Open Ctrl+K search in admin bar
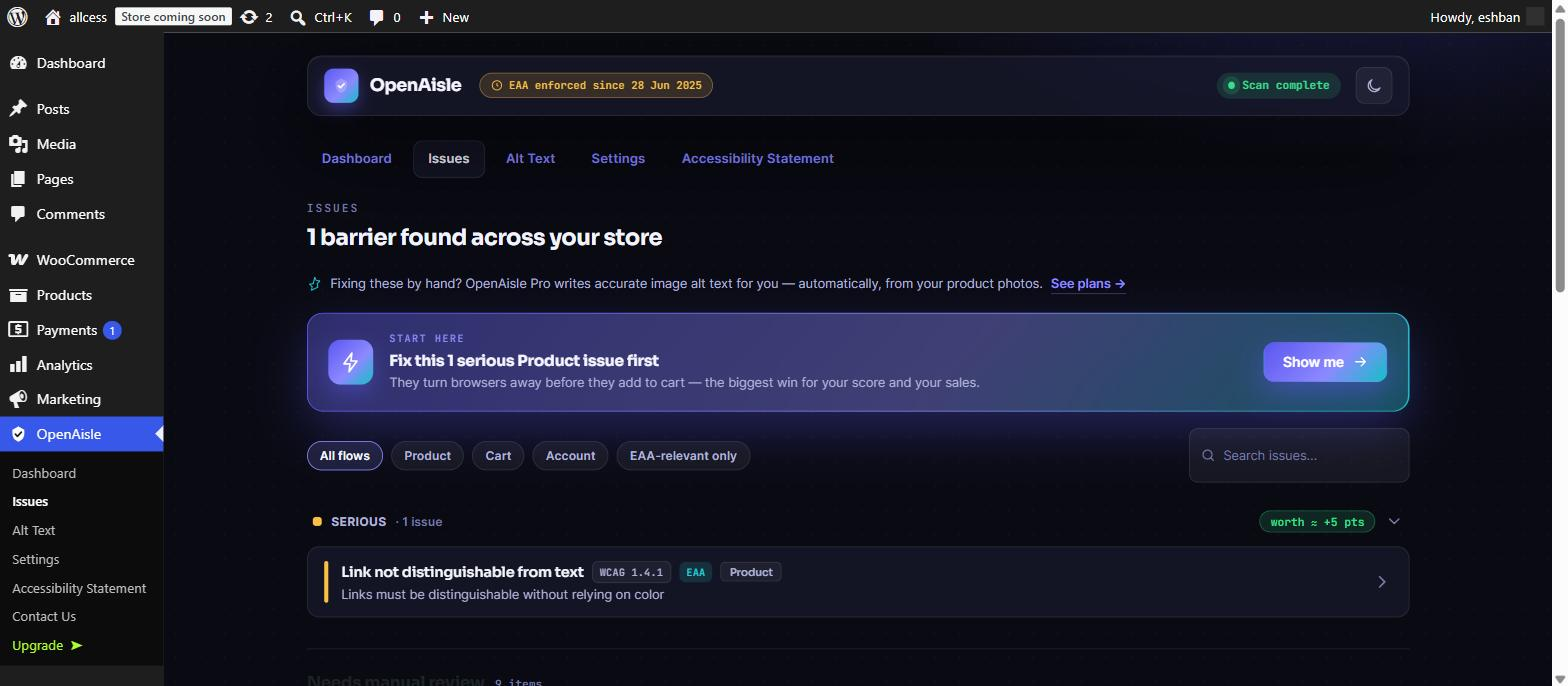 (x=321, y=17)
